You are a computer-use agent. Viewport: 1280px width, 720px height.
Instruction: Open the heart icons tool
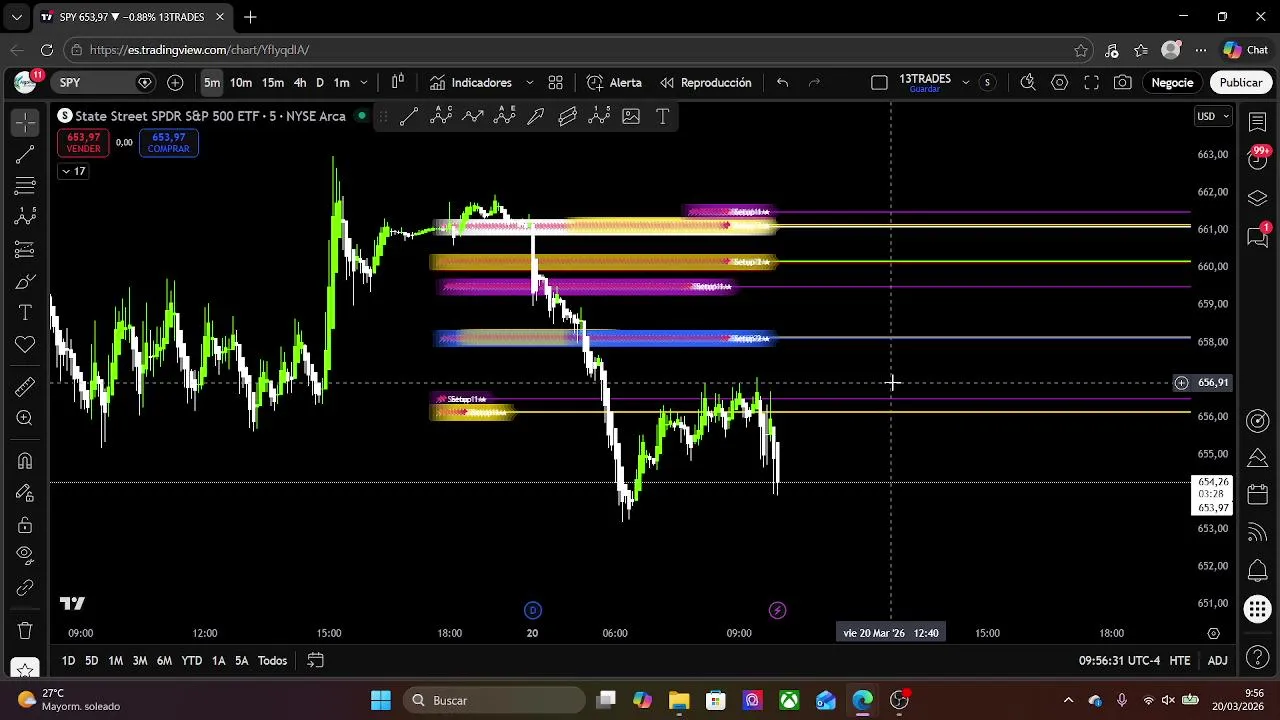(x=25, y=345)
